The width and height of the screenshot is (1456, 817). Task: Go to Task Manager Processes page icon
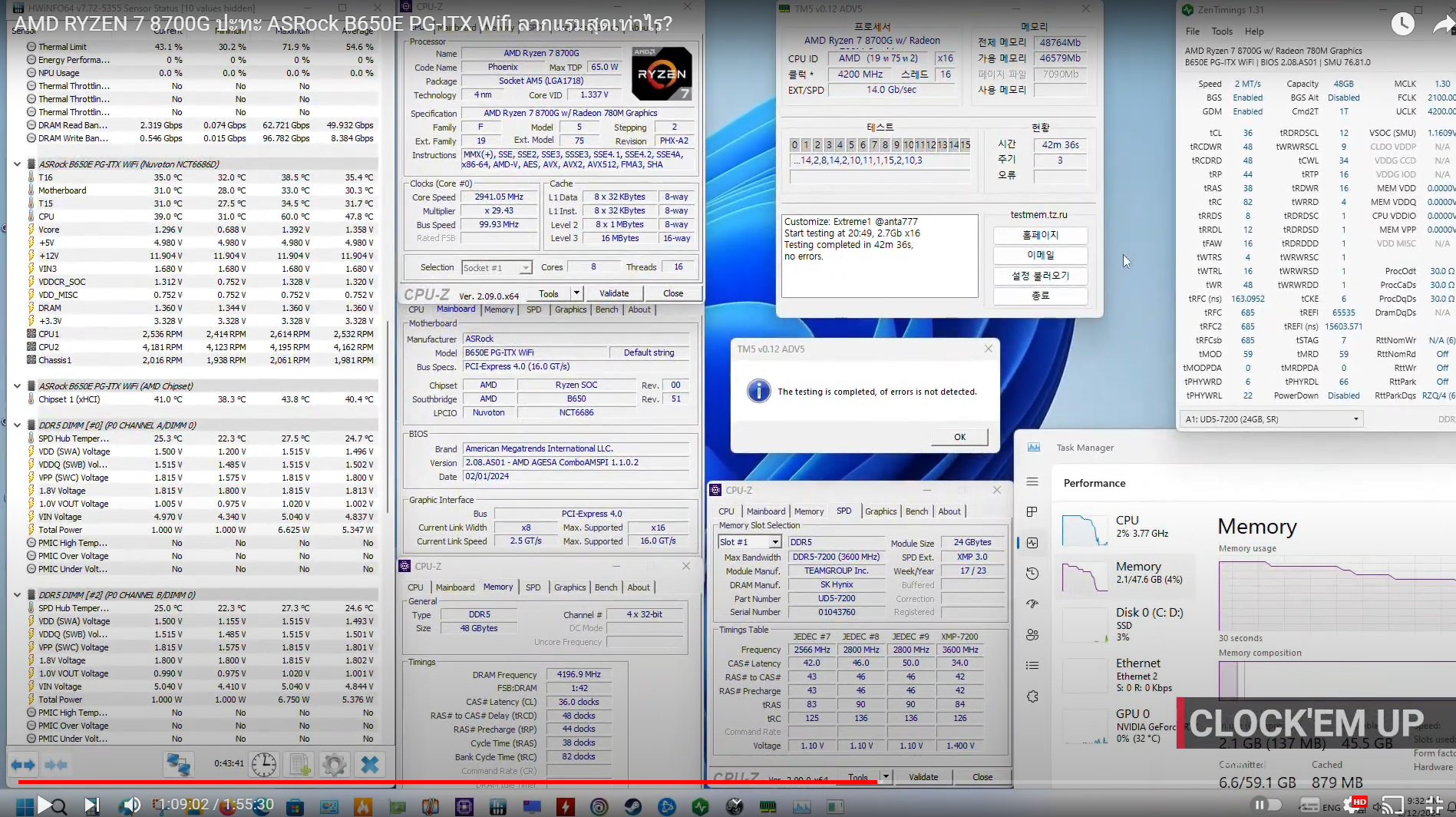tap(1032, 512)
